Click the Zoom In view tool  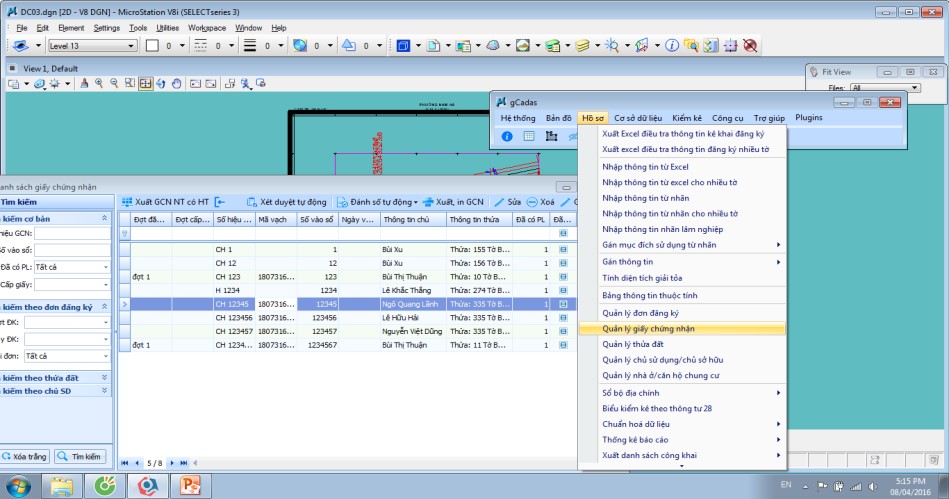100,83
